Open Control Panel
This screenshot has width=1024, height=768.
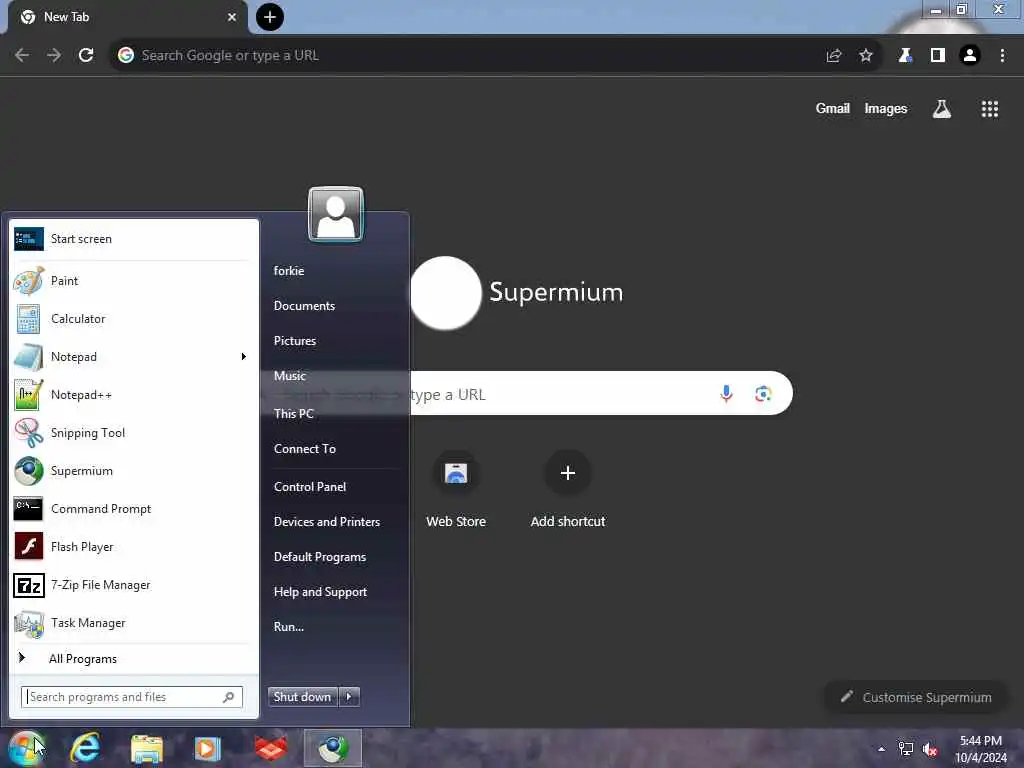click(310, 487)
